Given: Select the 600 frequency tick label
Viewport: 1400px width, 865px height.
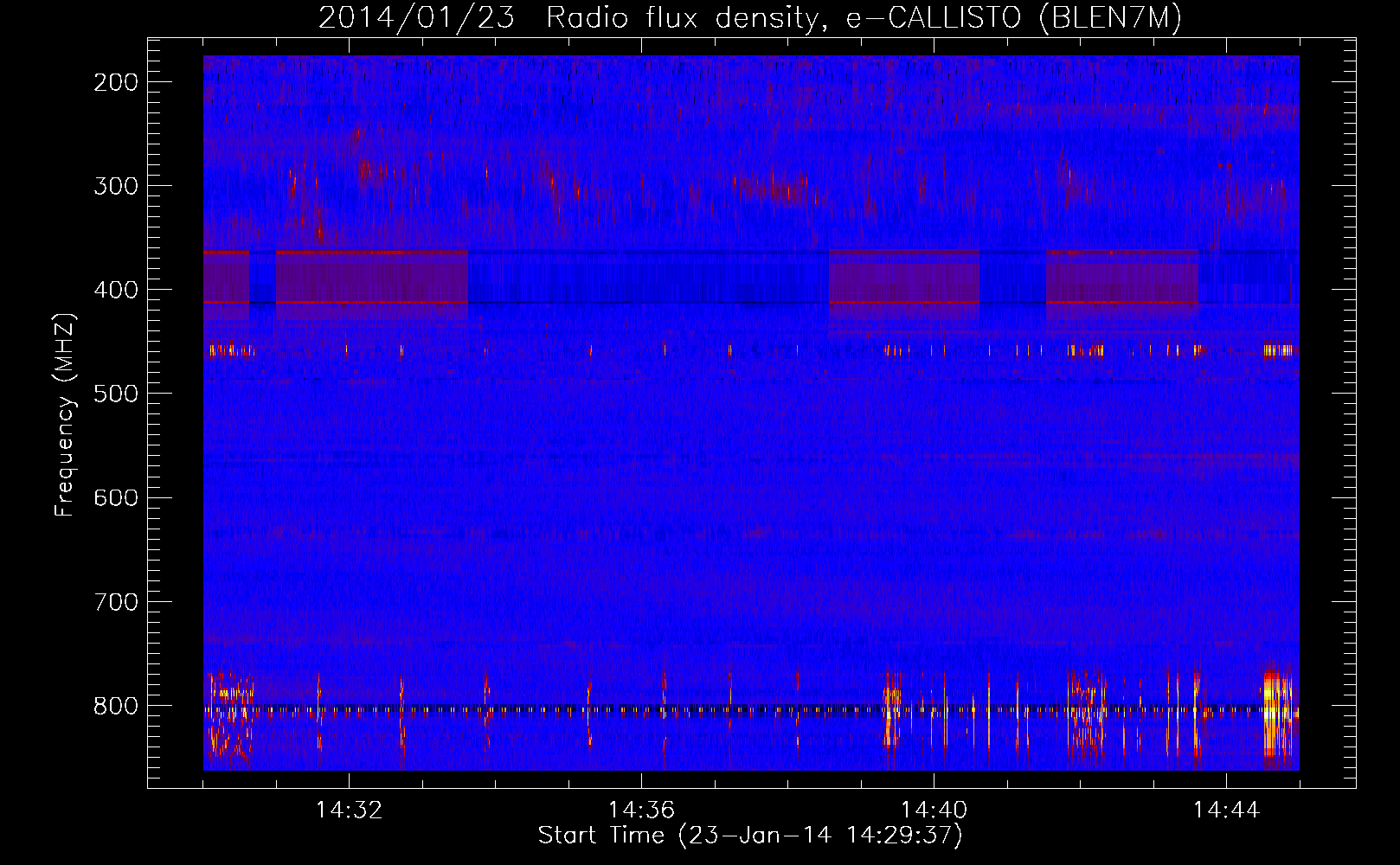Looking at the screenshot, I should tap(116, 497).
